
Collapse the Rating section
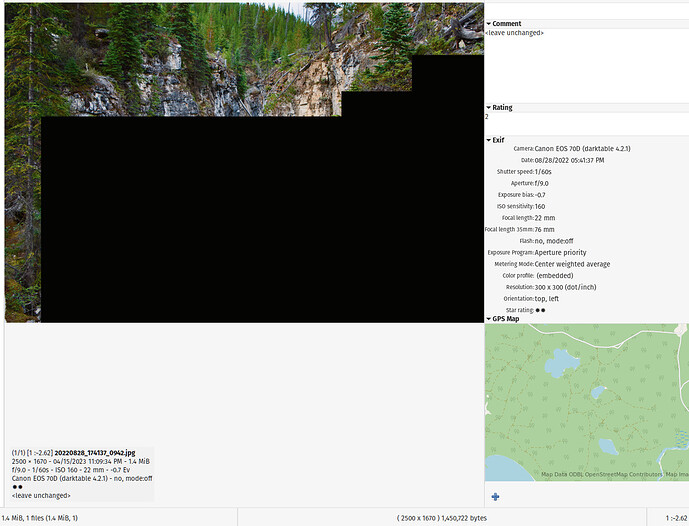coord(489,107)
